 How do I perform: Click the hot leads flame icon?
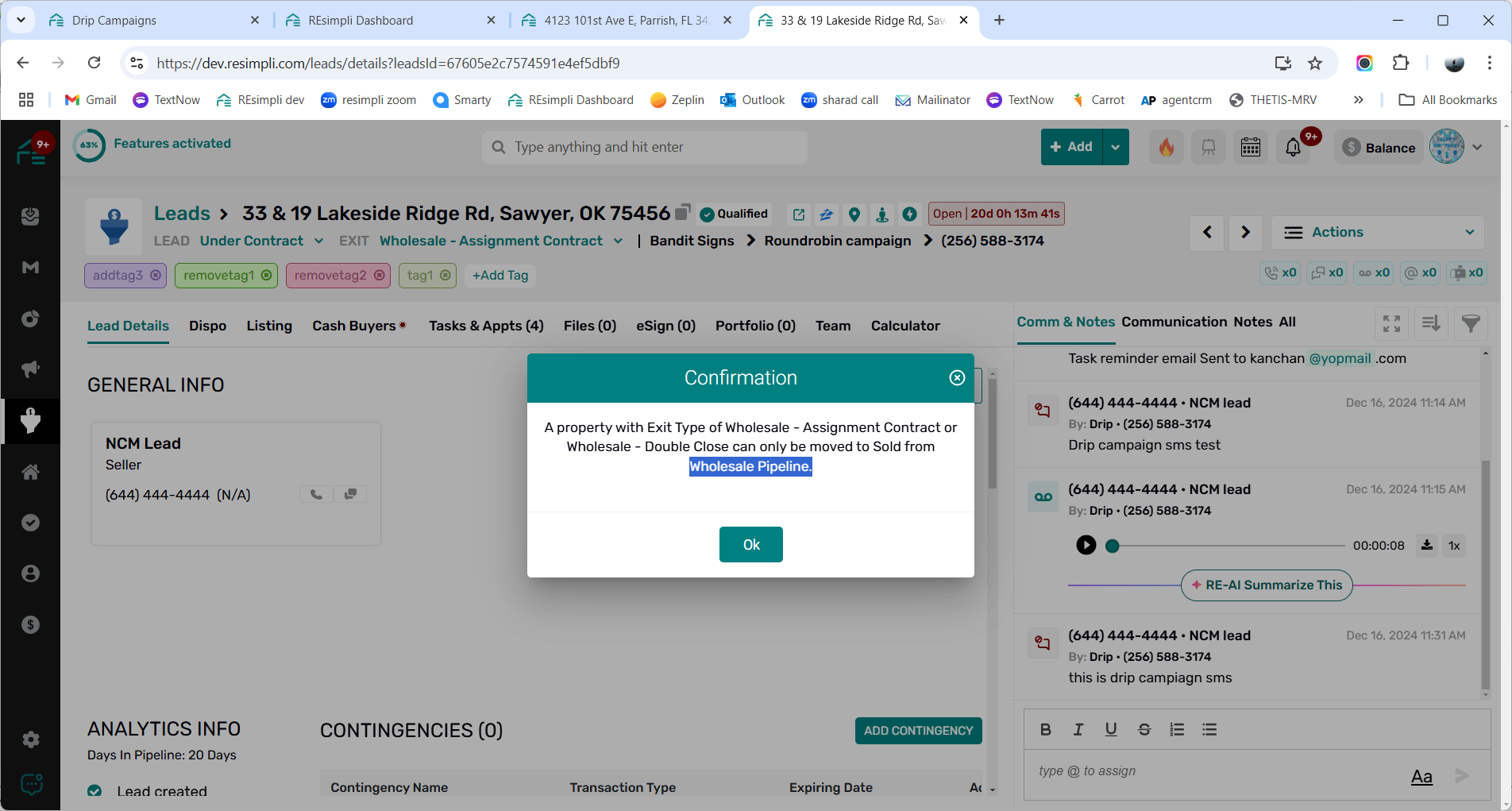tap(1166, 147)
